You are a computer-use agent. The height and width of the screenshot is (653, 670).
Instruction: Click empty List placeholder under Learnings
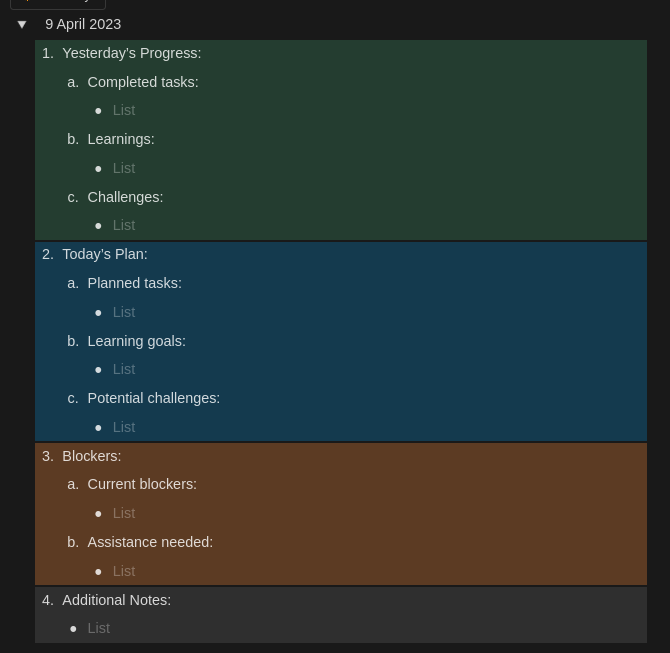[x=124, y=168]
